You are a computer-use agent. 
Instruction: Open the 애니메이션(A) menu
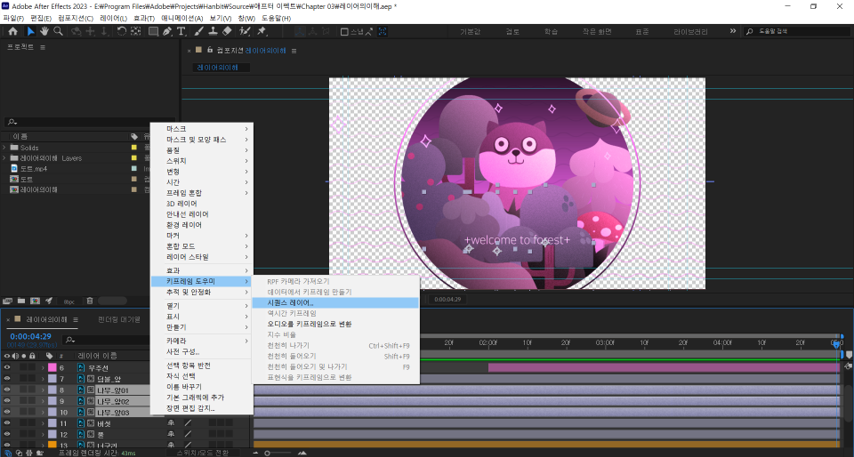click(x=182, y=18)
